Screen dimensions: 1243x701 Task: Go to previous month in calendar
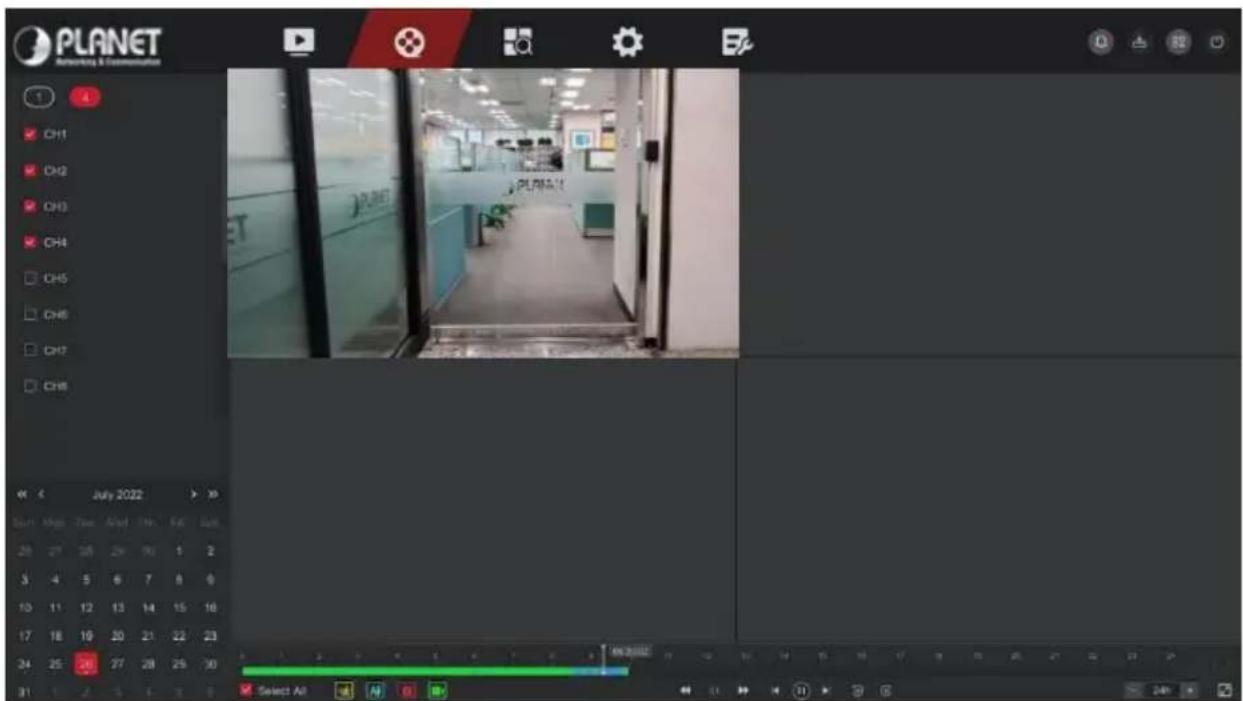pyautogui.click(x=42, y=494)
